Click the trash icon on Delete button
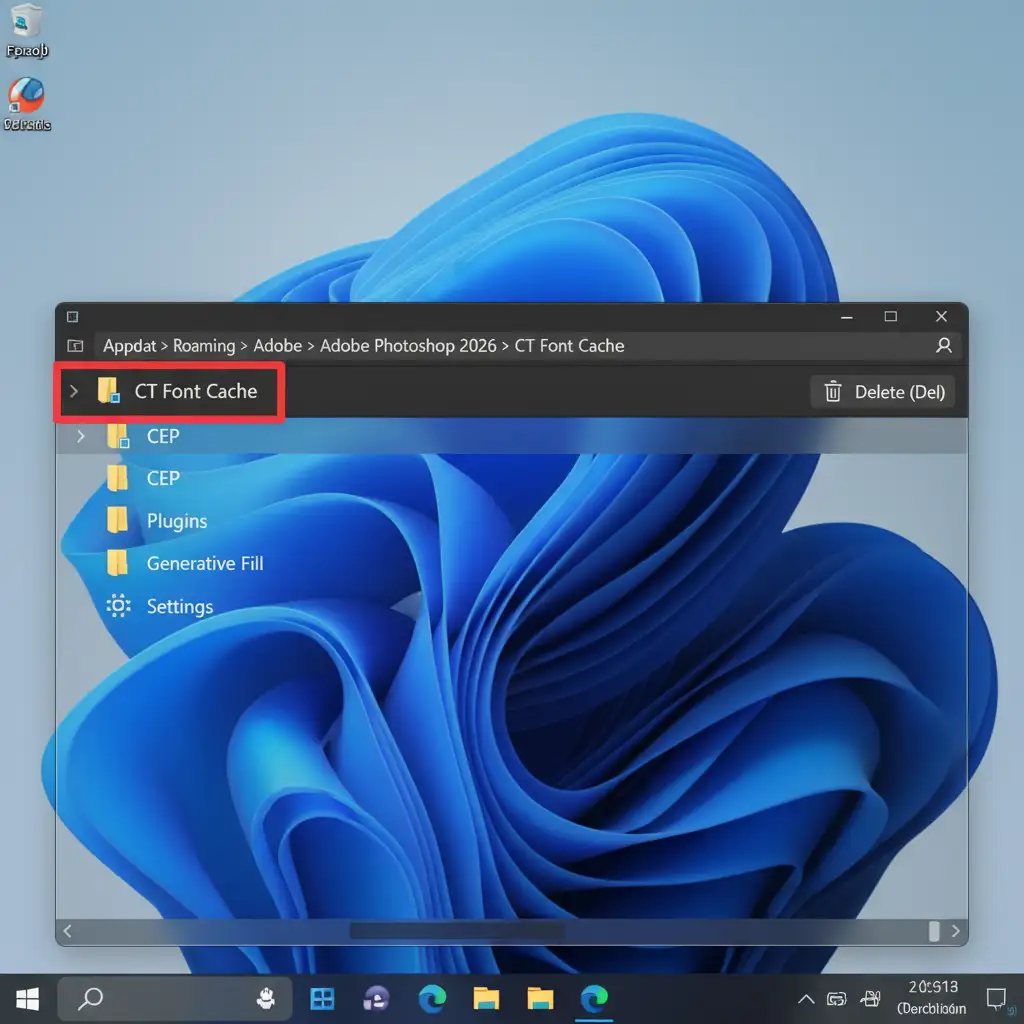1024x1024 pixels. tap(832, 392)
